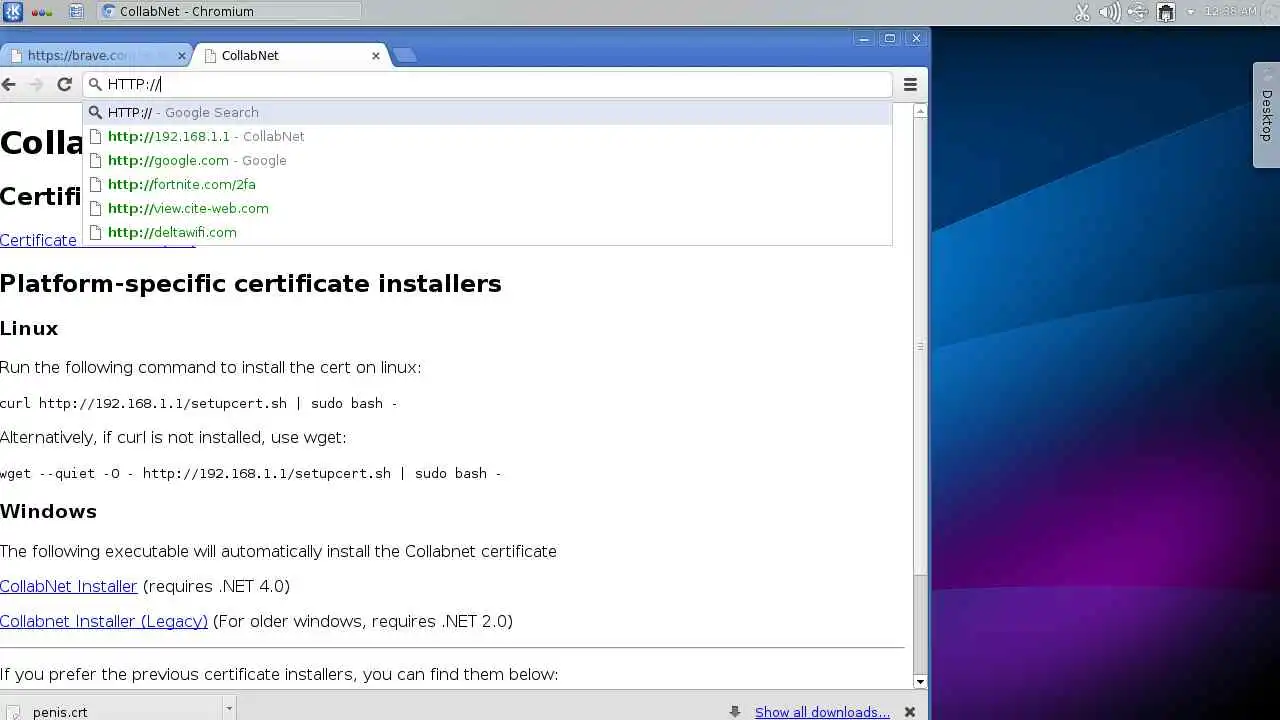Image resolution: width=1280 pixels, height=720 pixels.
Task: Click the Windows heading
Action: pyautogui.click(x=48, y=511)
